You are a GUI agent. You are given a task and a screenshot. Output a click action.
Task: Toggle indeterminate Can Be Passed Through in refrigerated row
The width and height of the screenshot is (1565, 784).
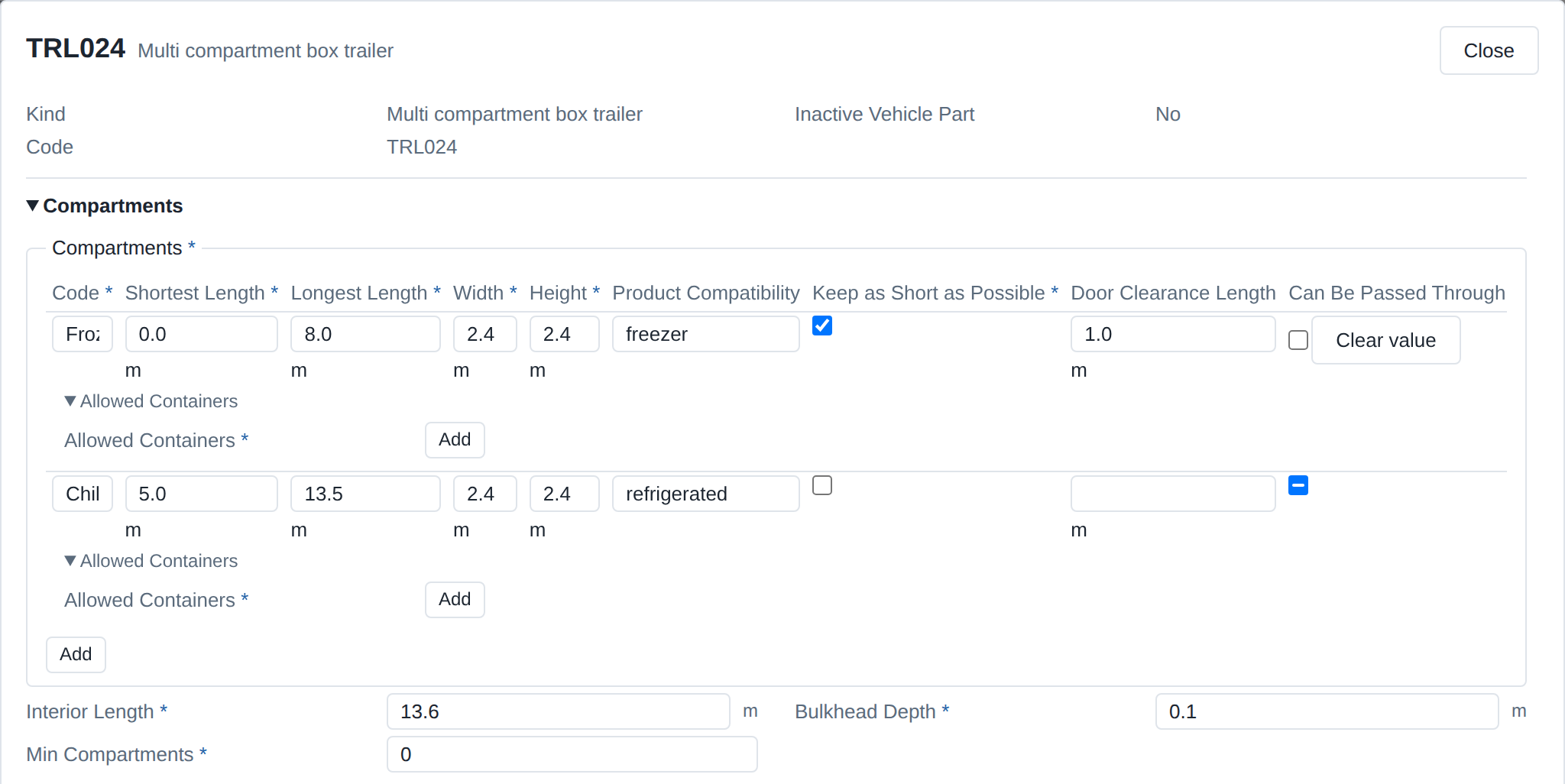pos(1298,485)
